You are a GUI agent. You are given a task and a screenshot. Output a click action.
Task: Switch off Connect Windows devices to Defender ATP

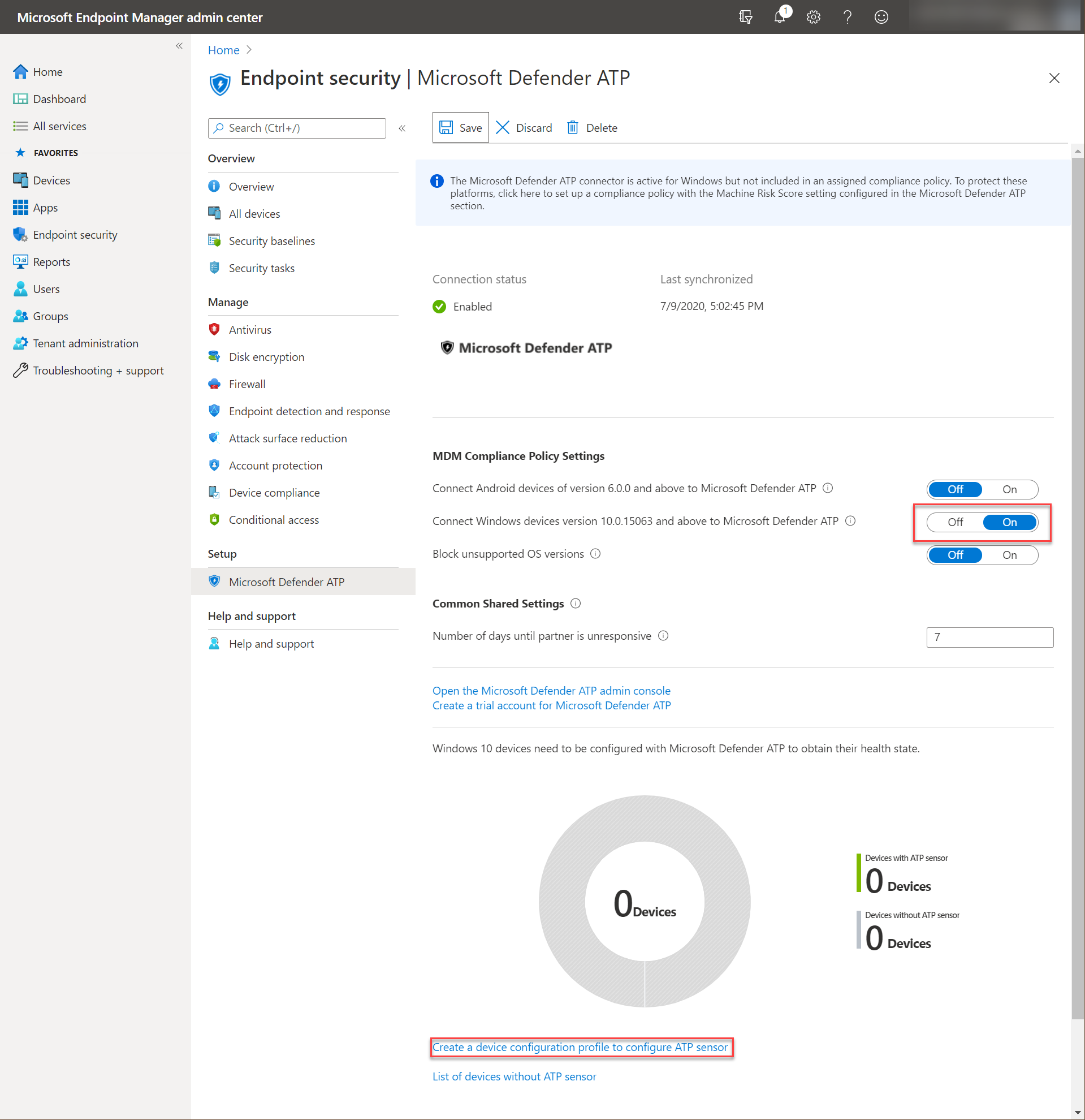click(x=954, y=522)
